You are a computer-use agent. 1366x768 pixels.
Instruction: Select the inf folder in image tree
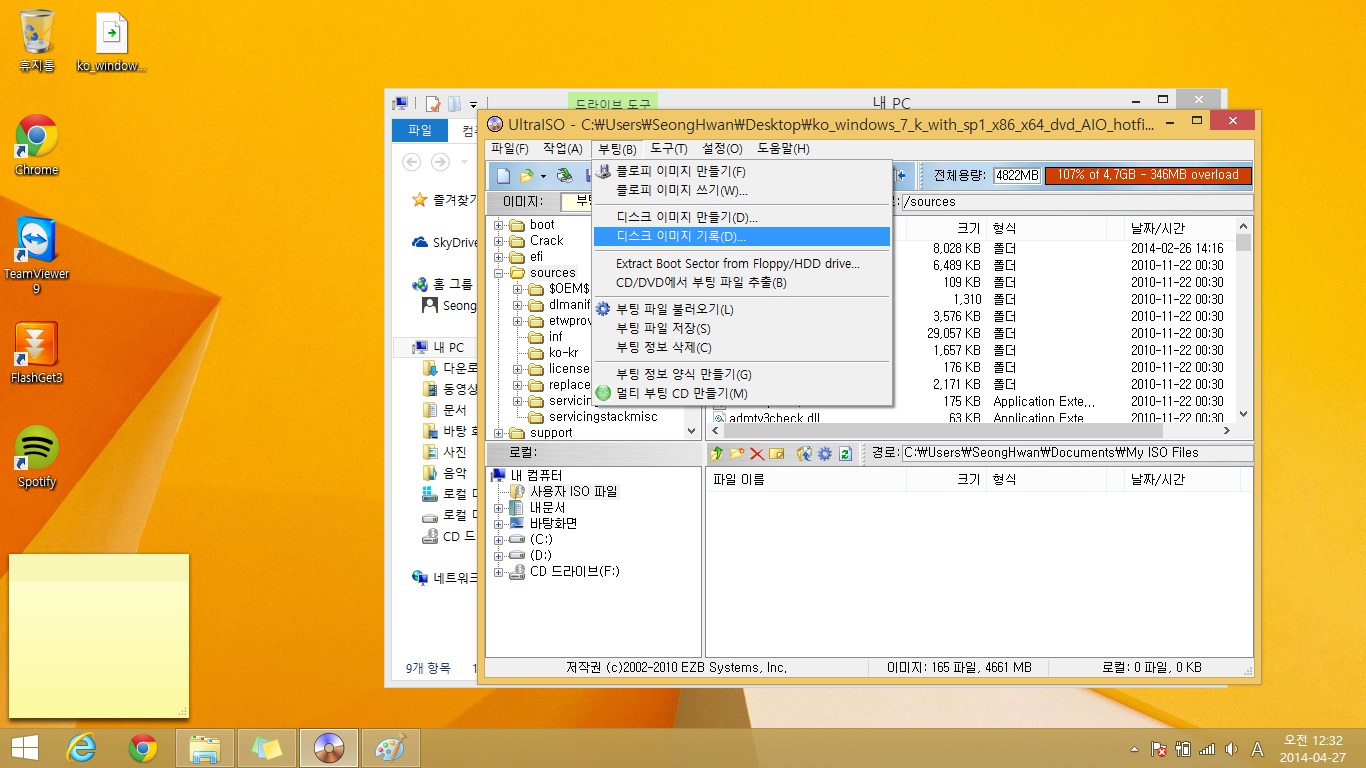tap(556, 337)
